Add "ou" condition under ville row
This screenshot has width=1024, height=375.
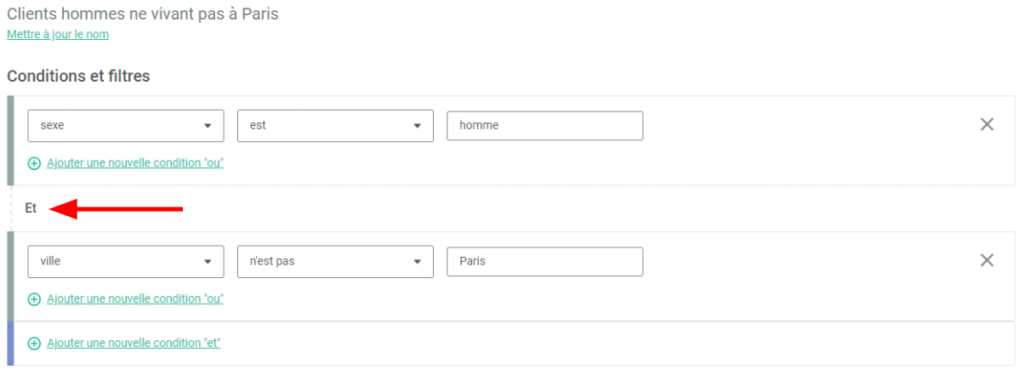point(135,299)
